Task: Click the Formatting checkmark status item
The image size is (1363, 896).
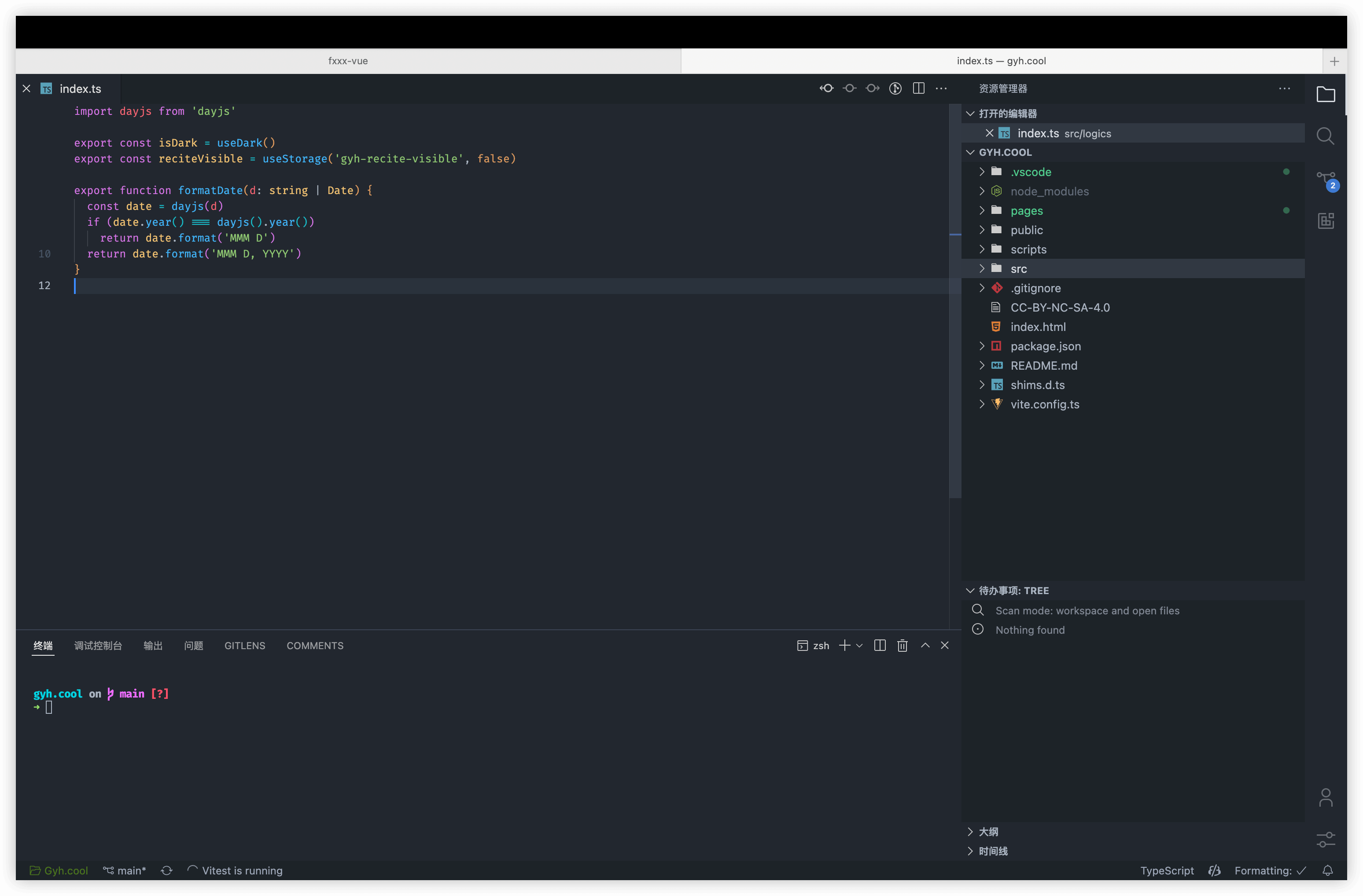Action: 1270,870
